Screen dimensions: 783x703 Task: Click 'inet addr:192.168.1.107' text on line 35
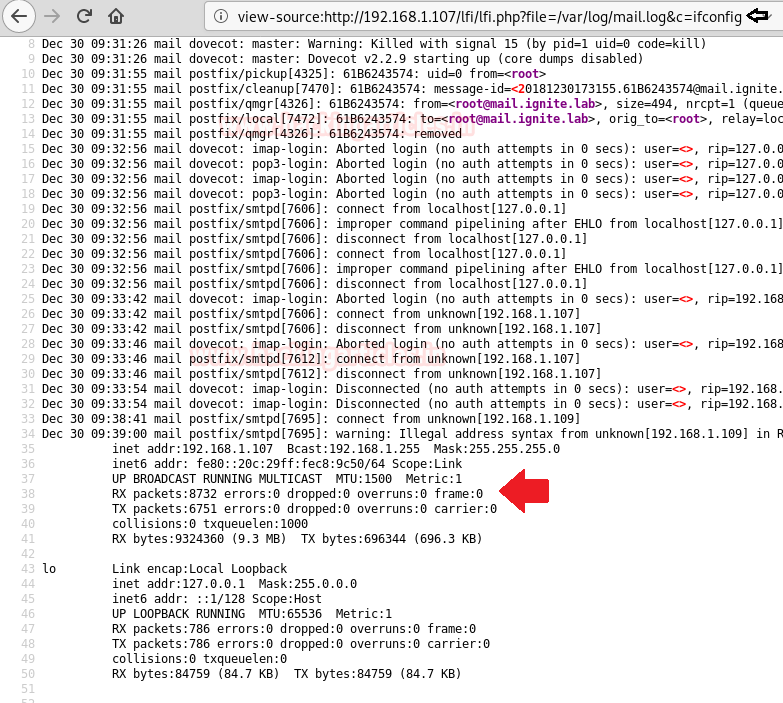192,449
